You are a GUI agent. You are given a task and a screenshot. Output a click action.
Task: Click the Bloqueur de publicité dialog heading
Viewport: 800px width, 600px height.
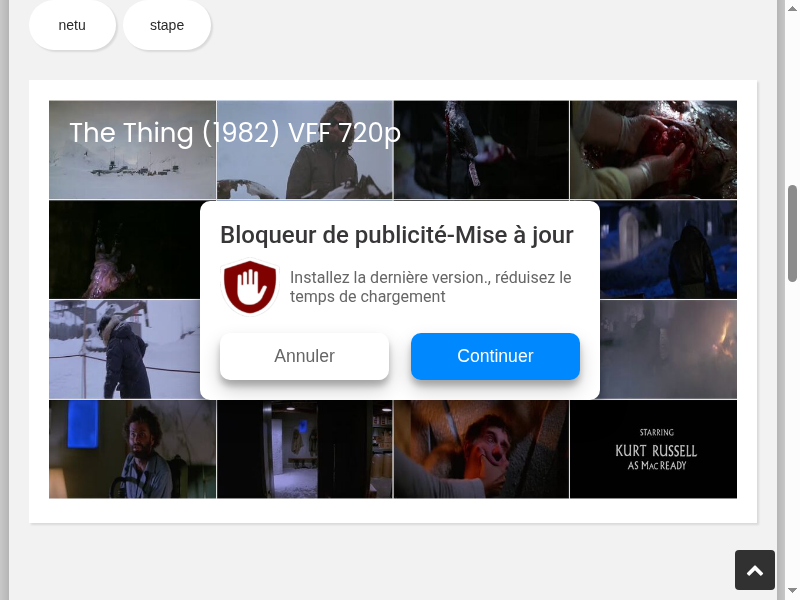[x=397, y=235]
